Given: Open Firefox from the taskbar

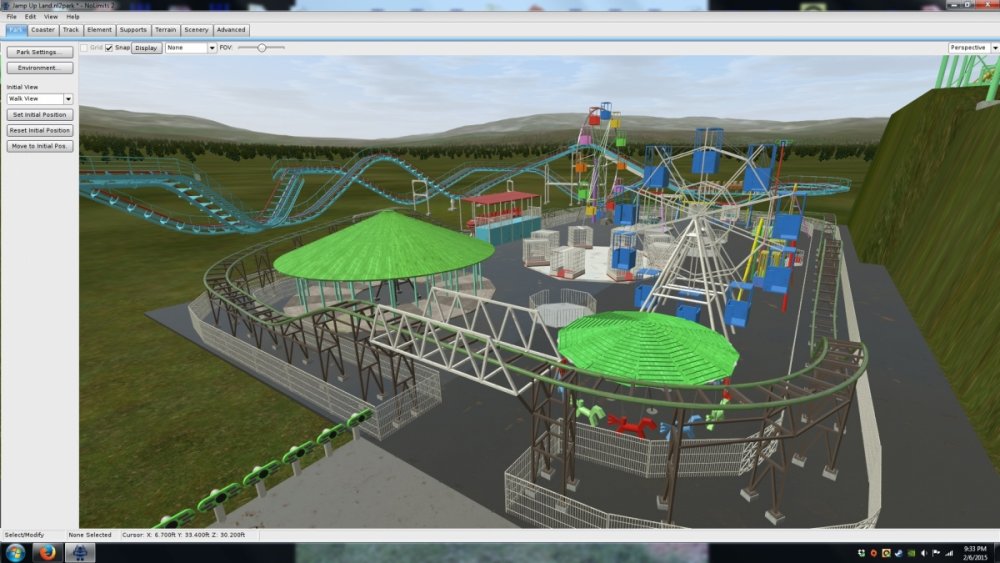Looking at the screenshot, I should coord(47,553).
